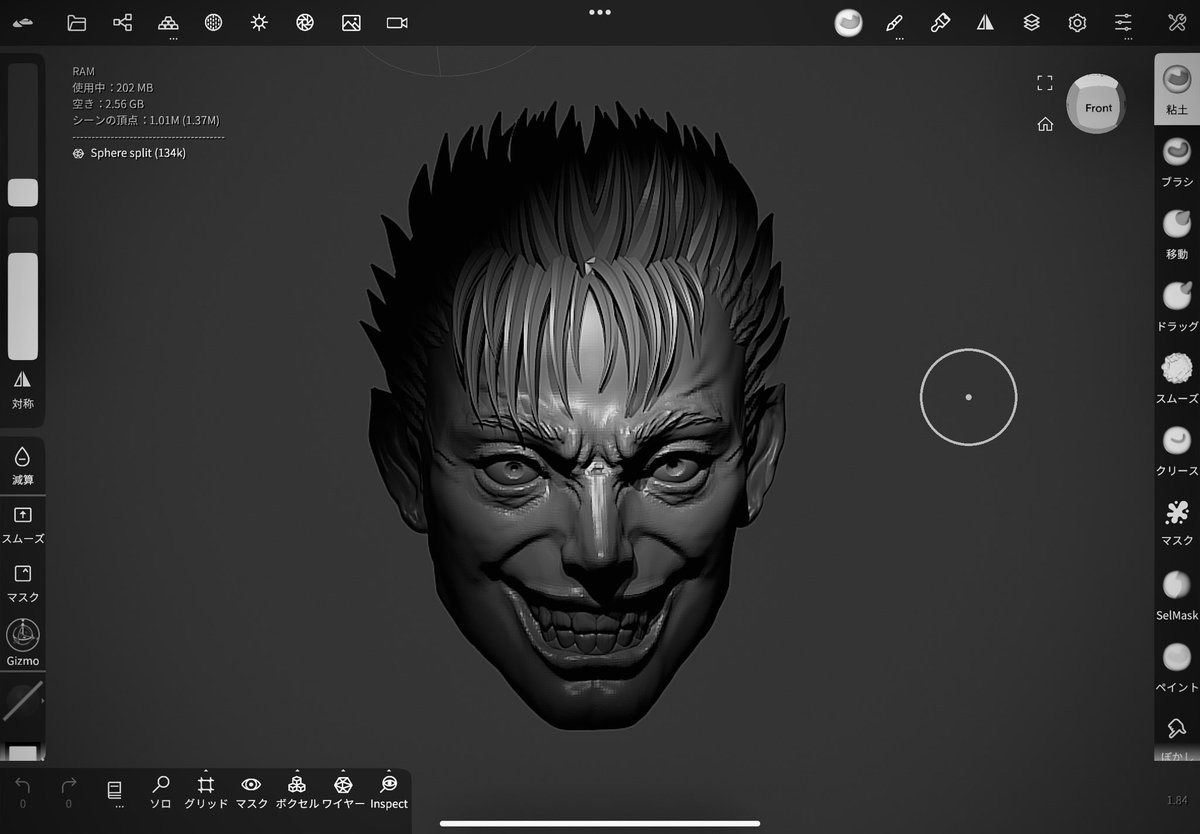
Task: Select Sphere split (134k) object
Action: point(129,153)
